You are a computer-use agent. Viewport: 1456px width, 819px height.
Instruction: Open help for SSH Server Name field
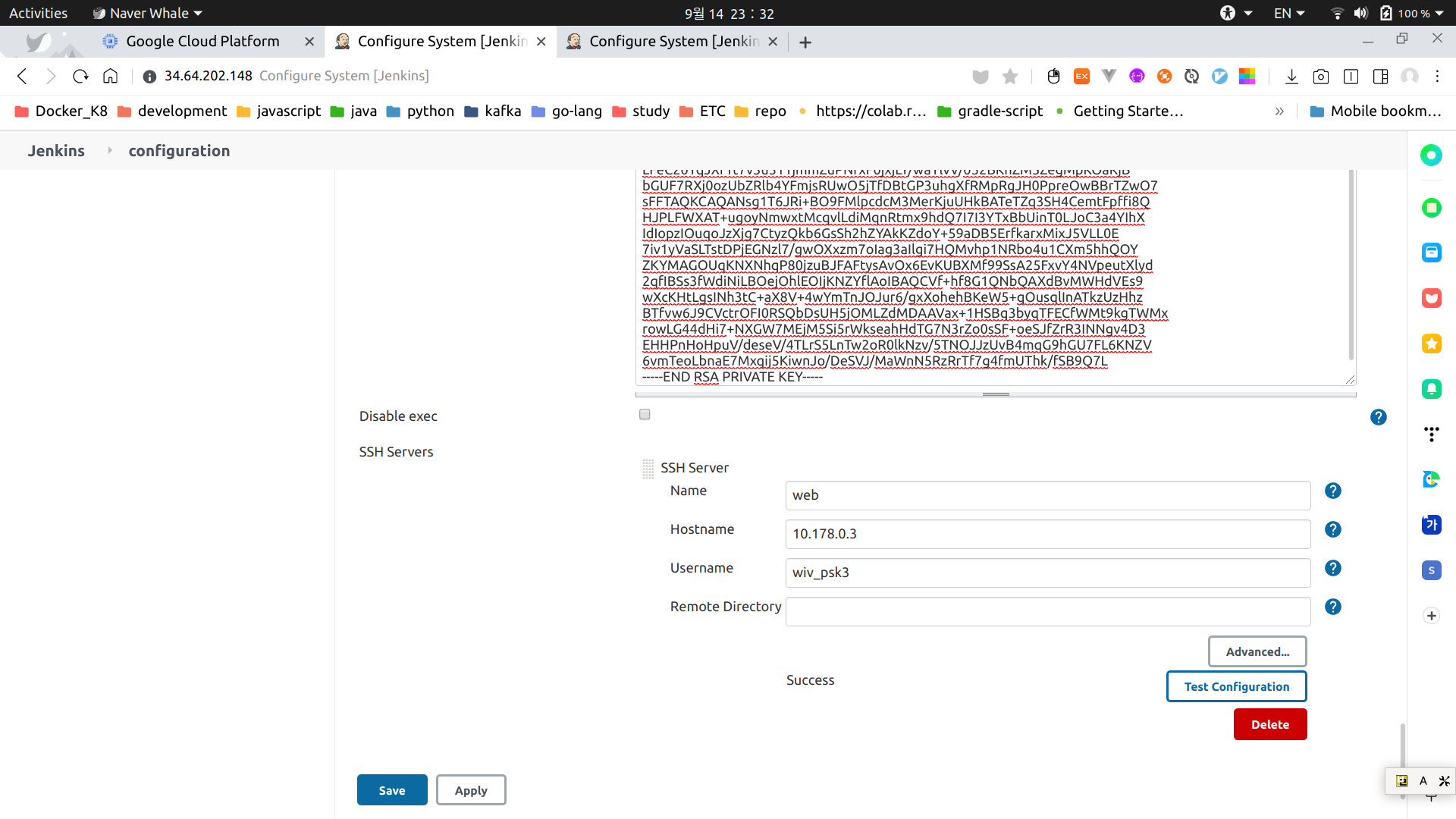(1332, 491)
